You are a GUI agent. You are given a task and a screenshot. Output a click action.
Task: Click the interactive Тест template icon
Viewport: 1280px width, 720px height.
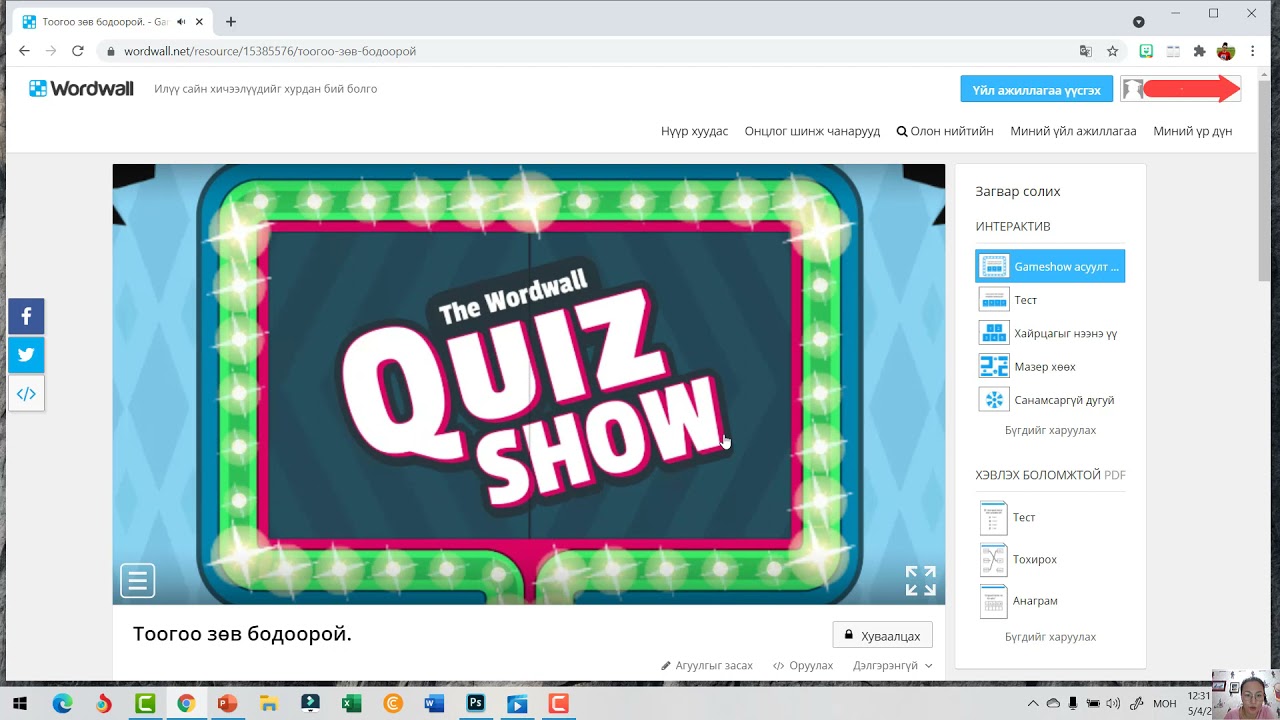tap(994, 300)
